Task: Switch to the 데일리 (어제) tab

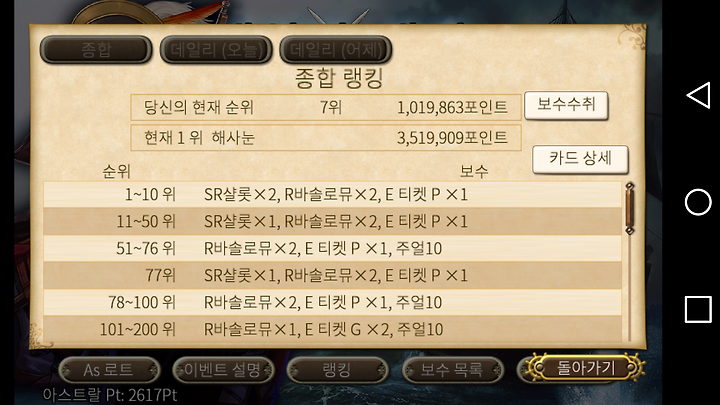Action: tap(336, 49)
